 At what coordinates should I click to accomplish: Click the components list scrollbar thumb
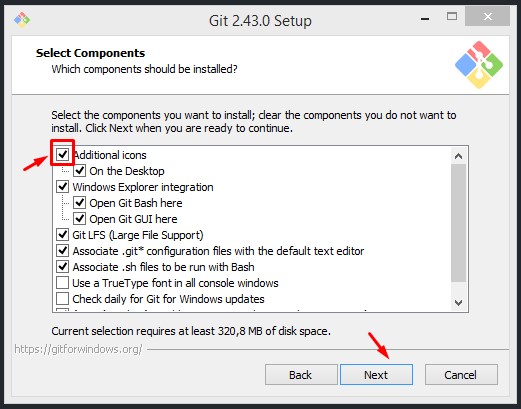coord(459,223)
